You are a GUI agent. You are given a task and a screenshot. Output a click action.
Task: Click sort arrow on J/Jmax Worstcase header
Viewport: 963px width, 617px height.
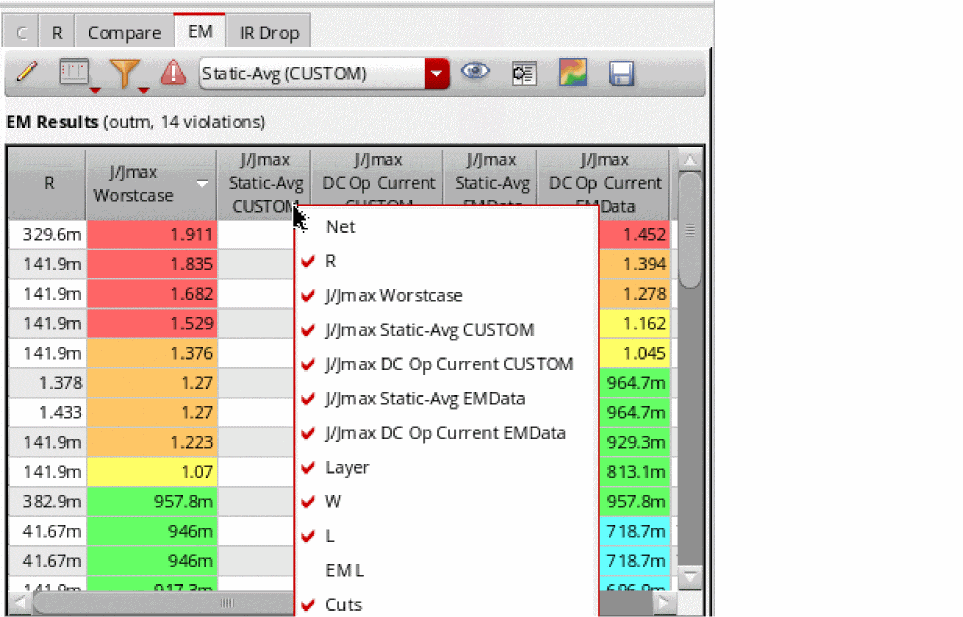point(202,184)
